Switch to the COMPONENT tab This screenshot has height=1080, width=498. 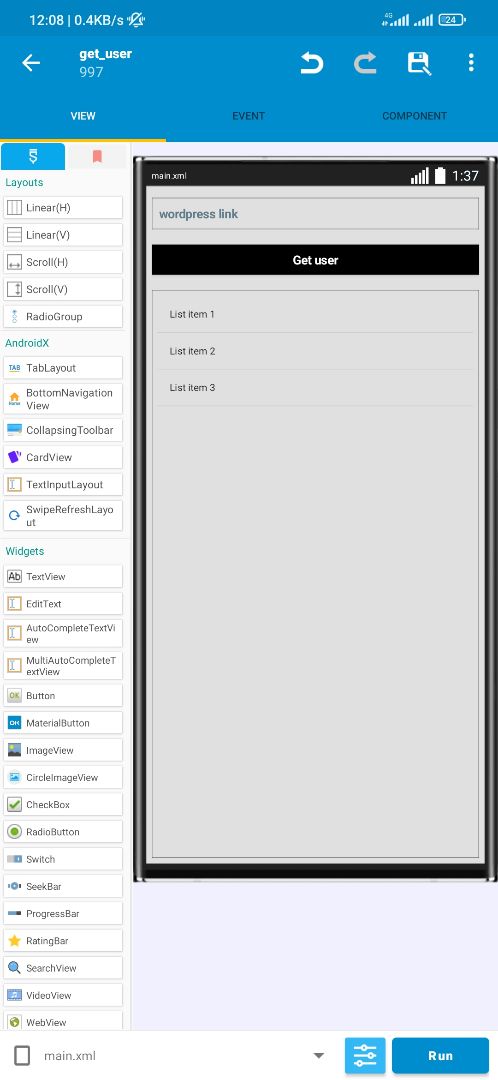pyautogui.click(x=415, y=116)
